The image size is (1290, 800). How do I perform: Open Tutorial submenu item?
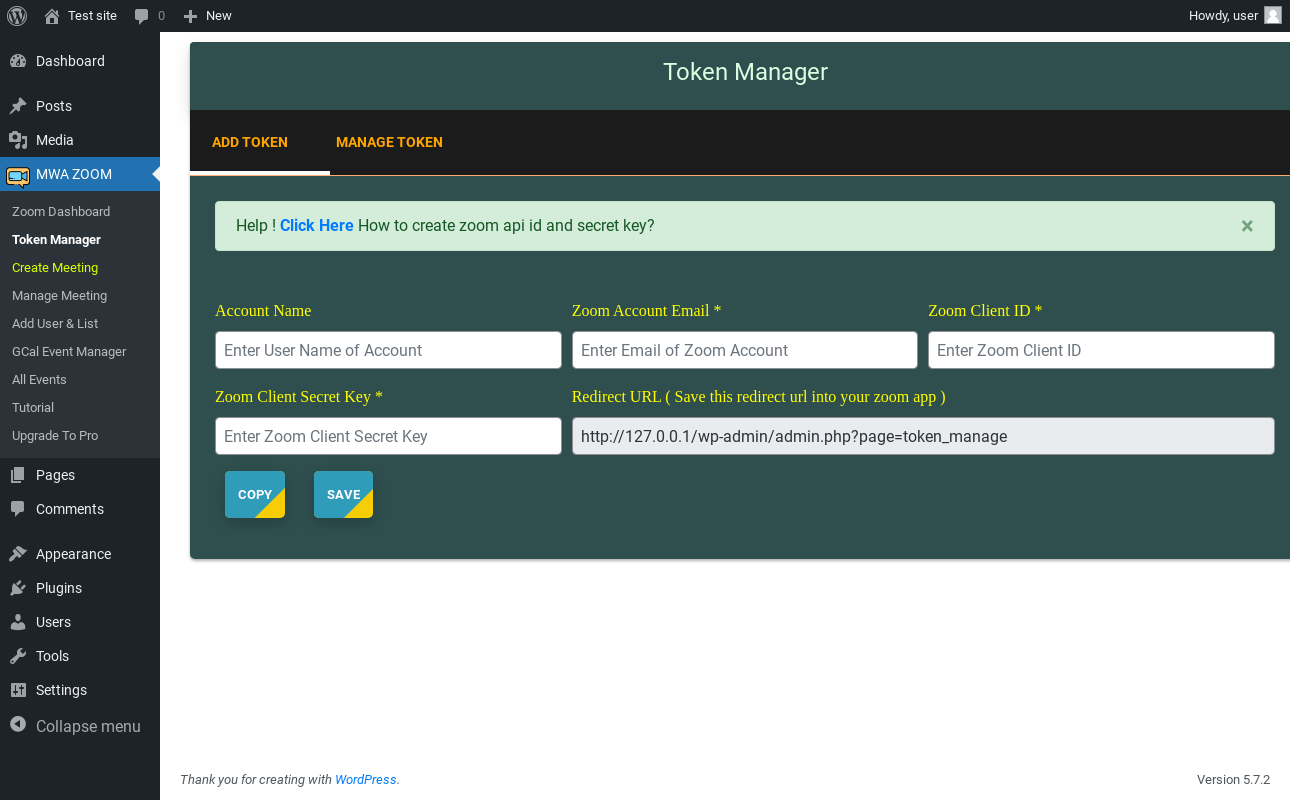[x=33, y=408]
